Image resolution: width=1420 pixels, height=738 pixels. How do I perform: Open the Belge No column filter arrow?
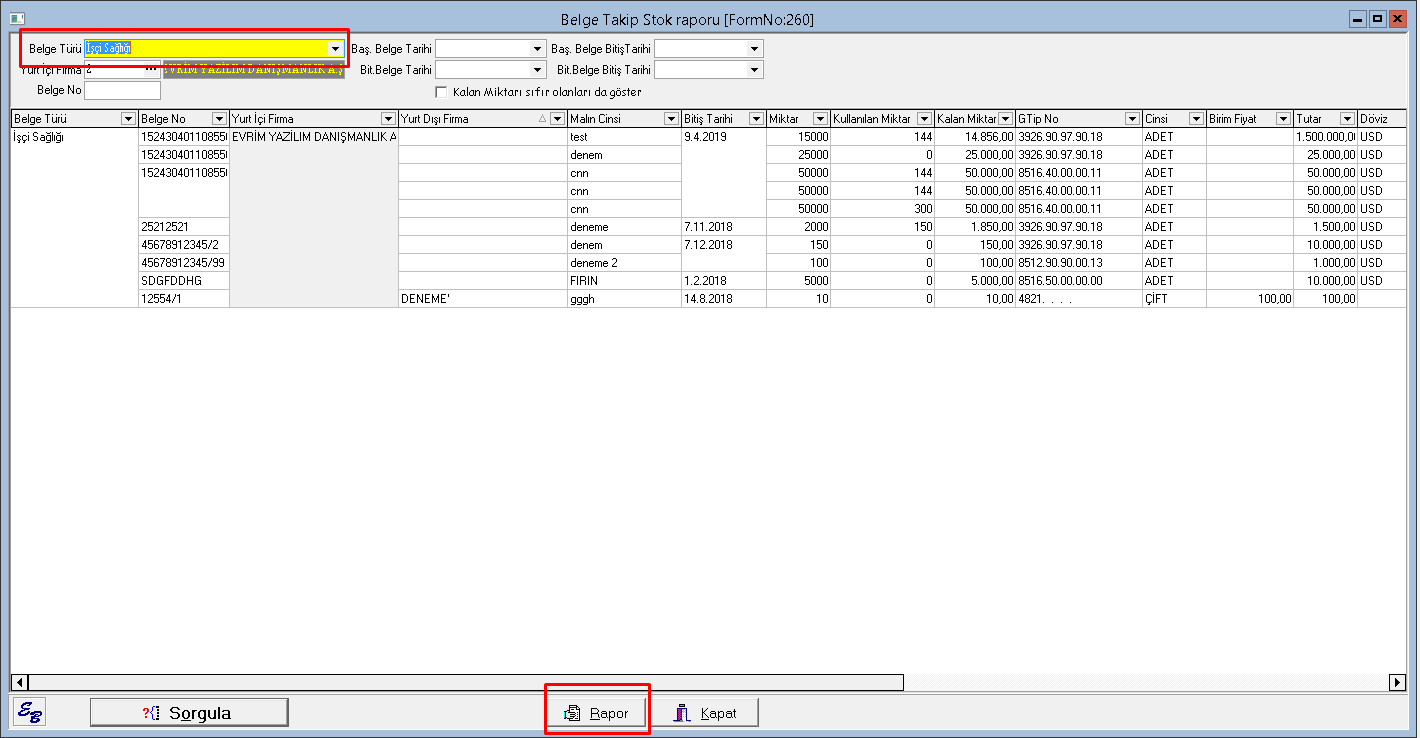point(220,119)
